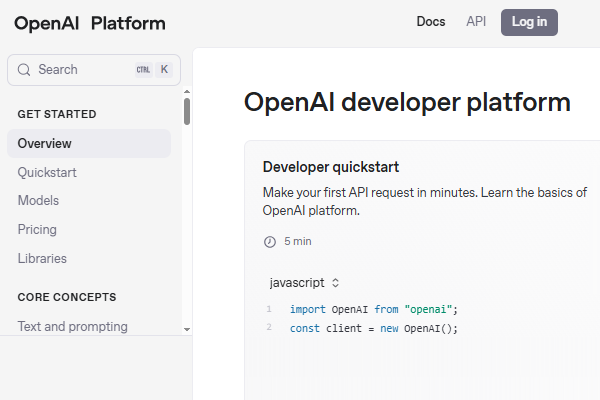Screen dimensions: 600x400
Task: Open the API tab in header
Action: [x=476, y=22]
